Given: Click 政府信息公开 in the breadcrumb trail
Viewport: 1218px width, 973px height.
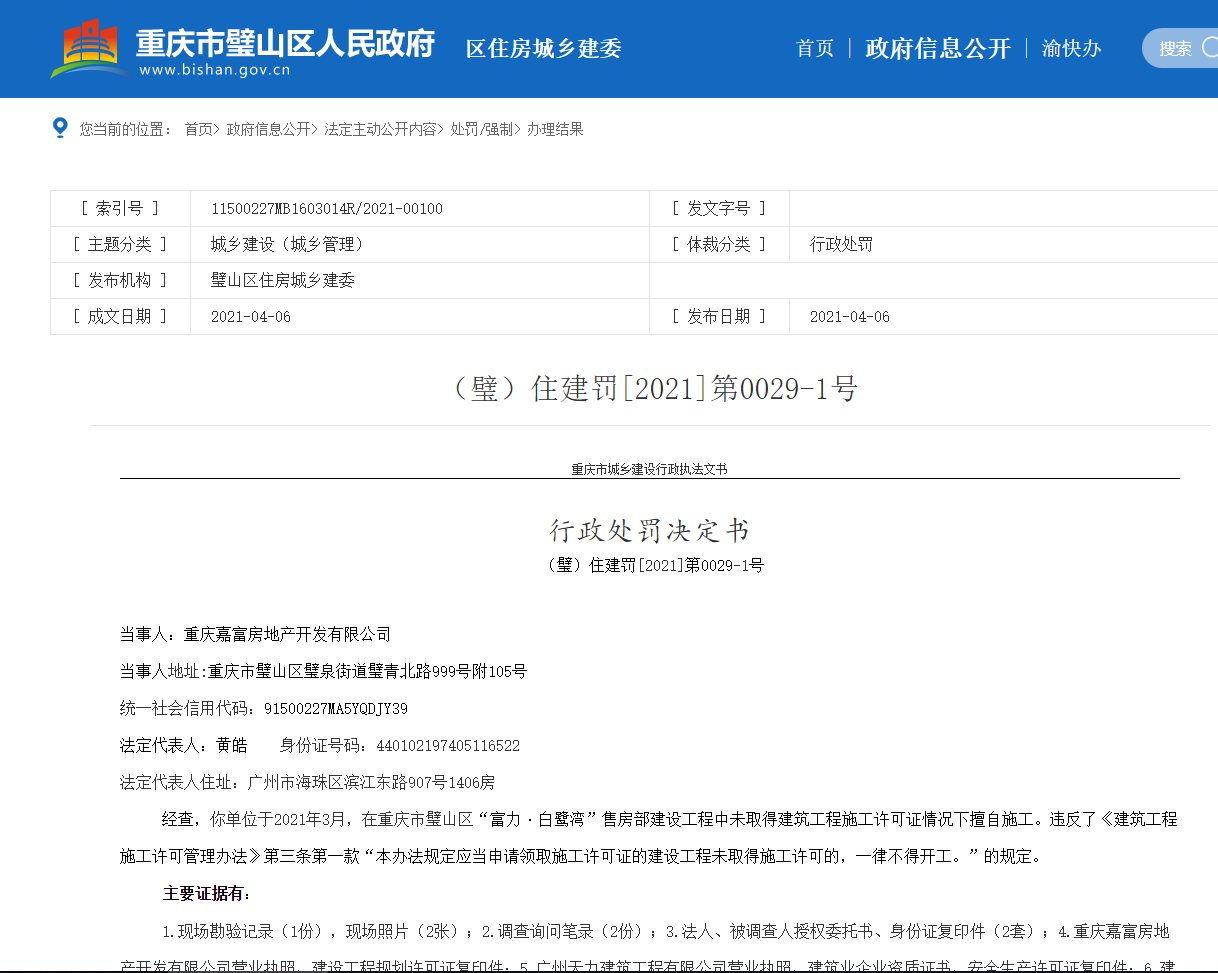Looking at the screenshot, I should pos(268,129).
